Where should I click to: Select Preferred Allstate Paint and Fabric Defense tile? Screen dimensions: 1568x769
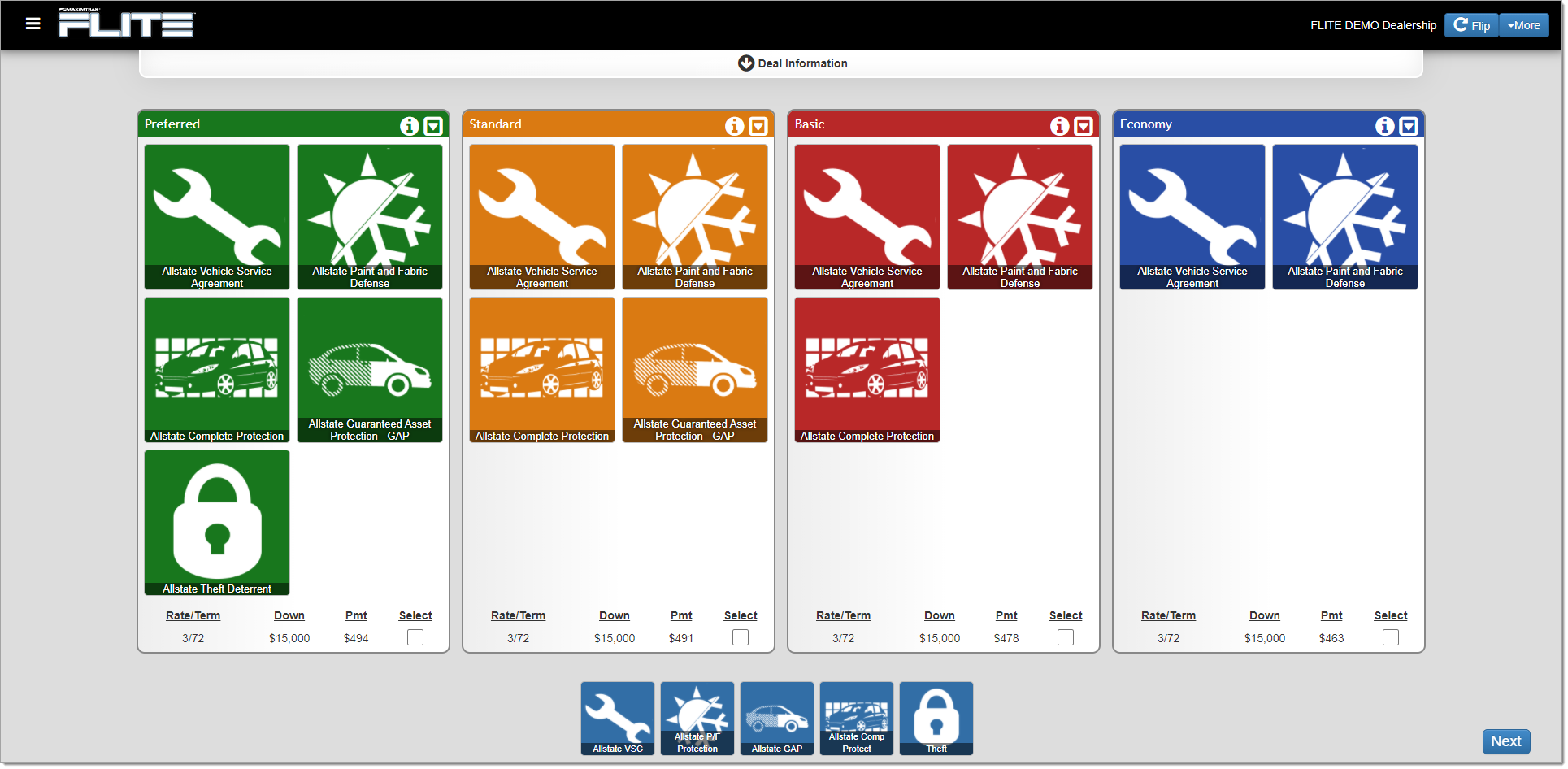pos(370,217)
